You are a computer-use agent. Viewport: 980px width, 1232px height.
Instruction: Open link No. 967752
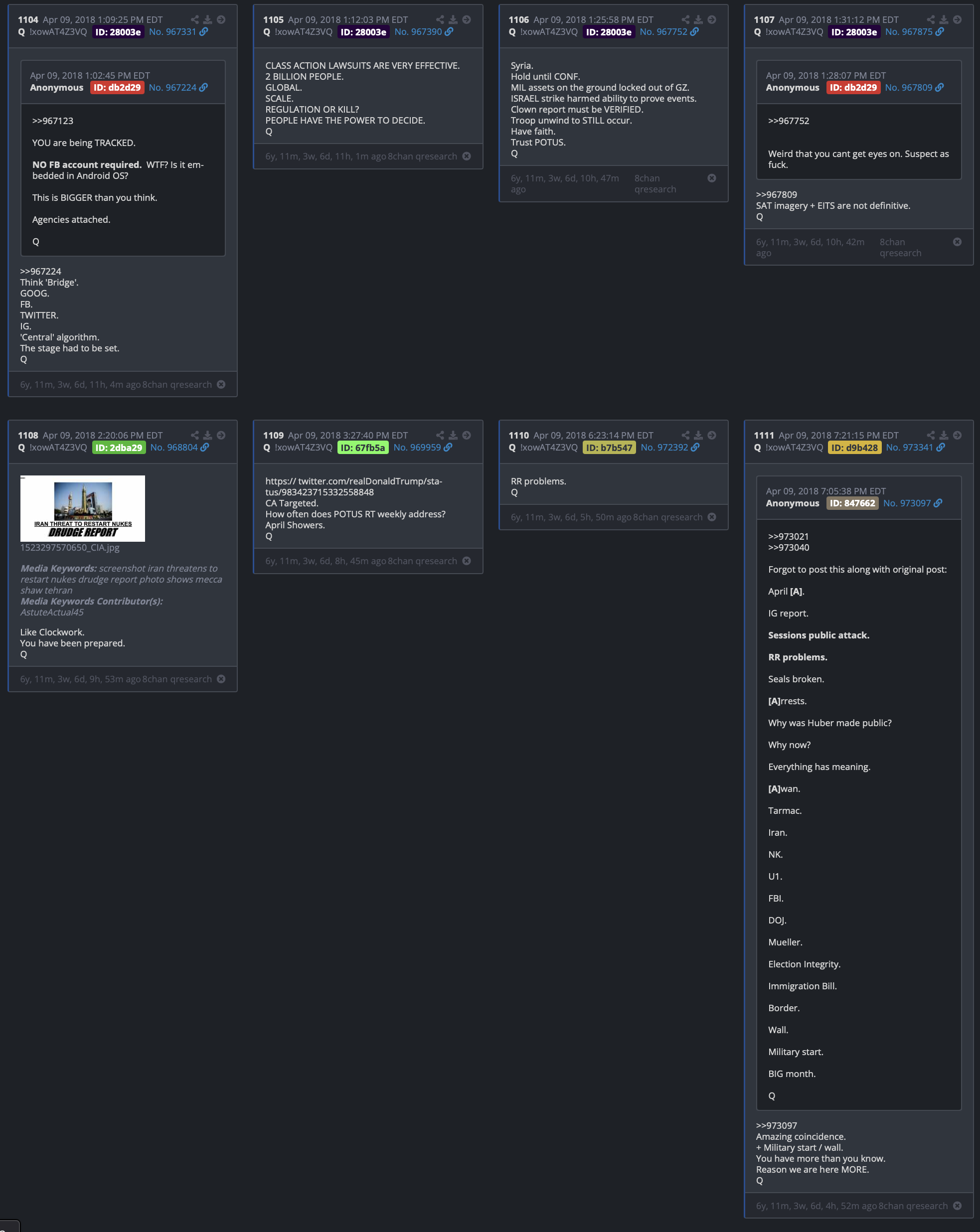(669, 32)
